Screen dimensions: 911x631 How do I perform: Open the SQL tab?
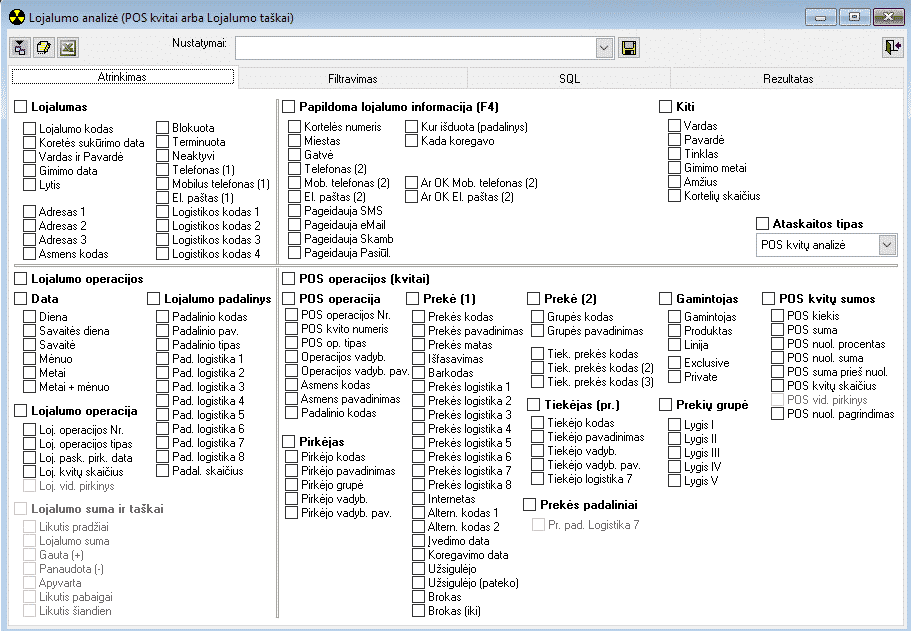(569, 78)
